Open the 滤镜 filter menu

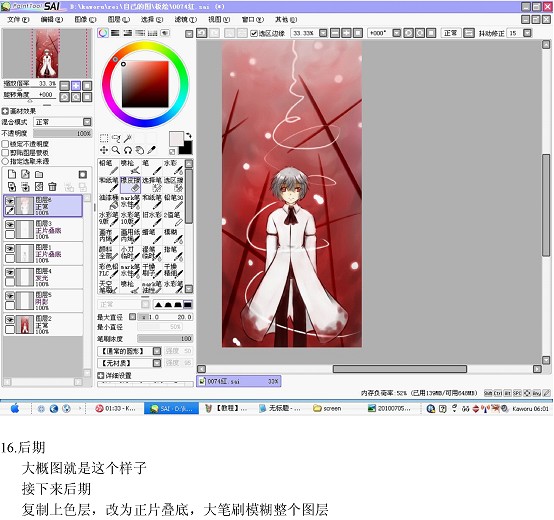(185, 19)
